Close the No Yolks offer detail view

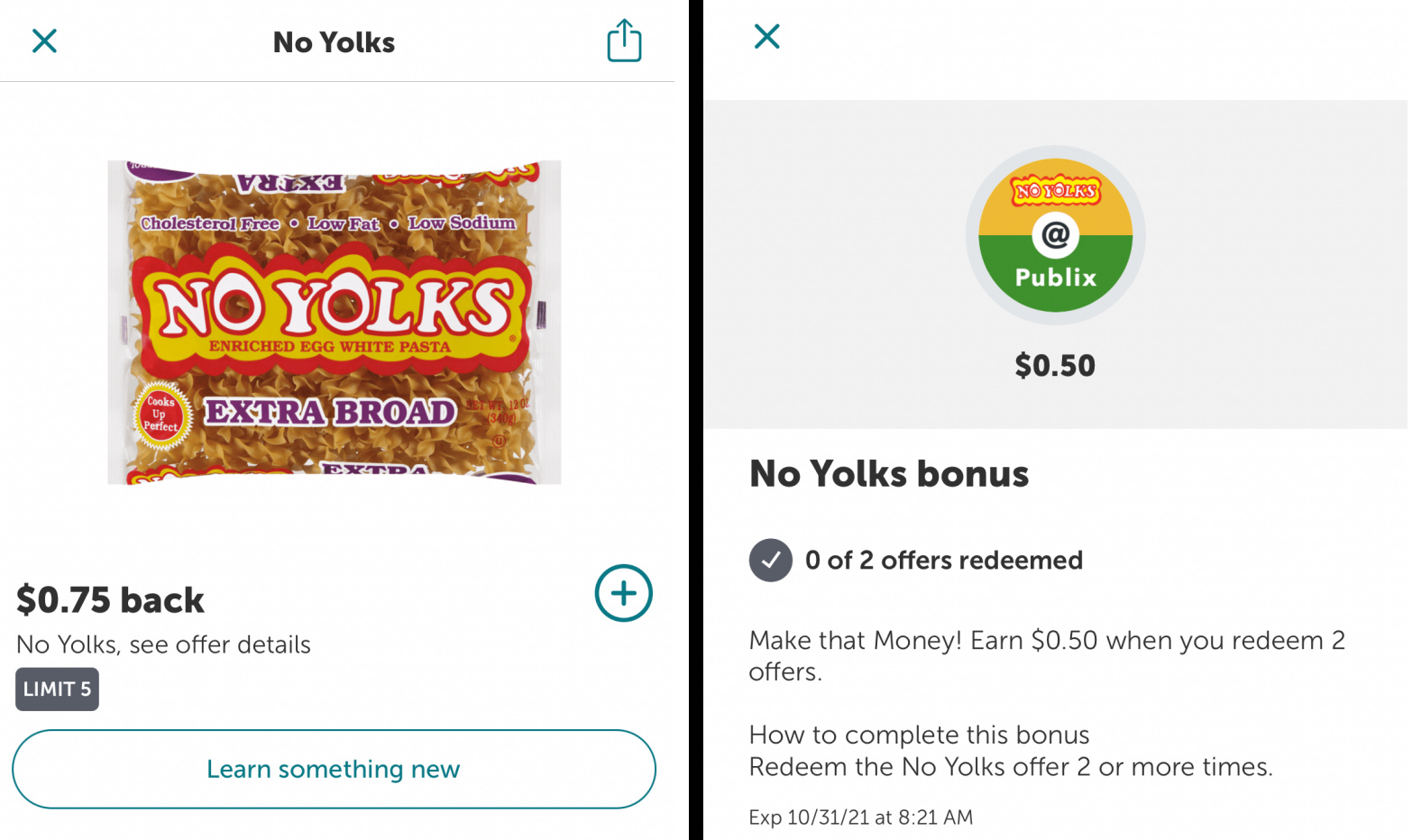click(x=43, y=41)
